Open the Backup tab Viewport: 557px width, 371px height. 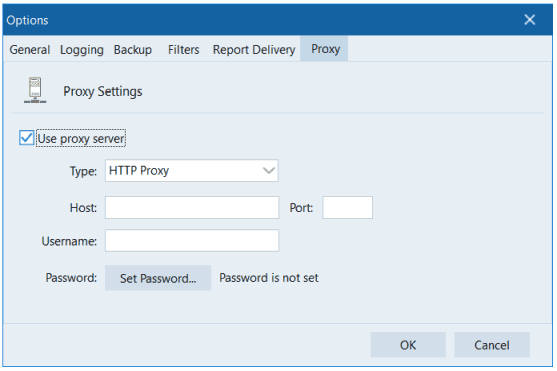(x=133, y=49)
